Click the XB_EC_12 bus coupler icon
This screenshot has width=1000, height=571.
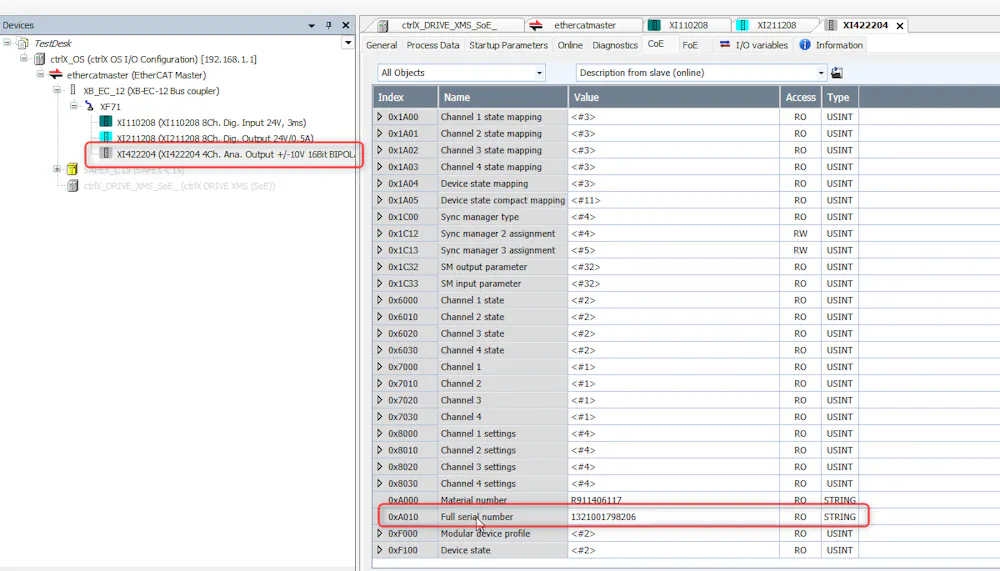[x=73, y=91]
